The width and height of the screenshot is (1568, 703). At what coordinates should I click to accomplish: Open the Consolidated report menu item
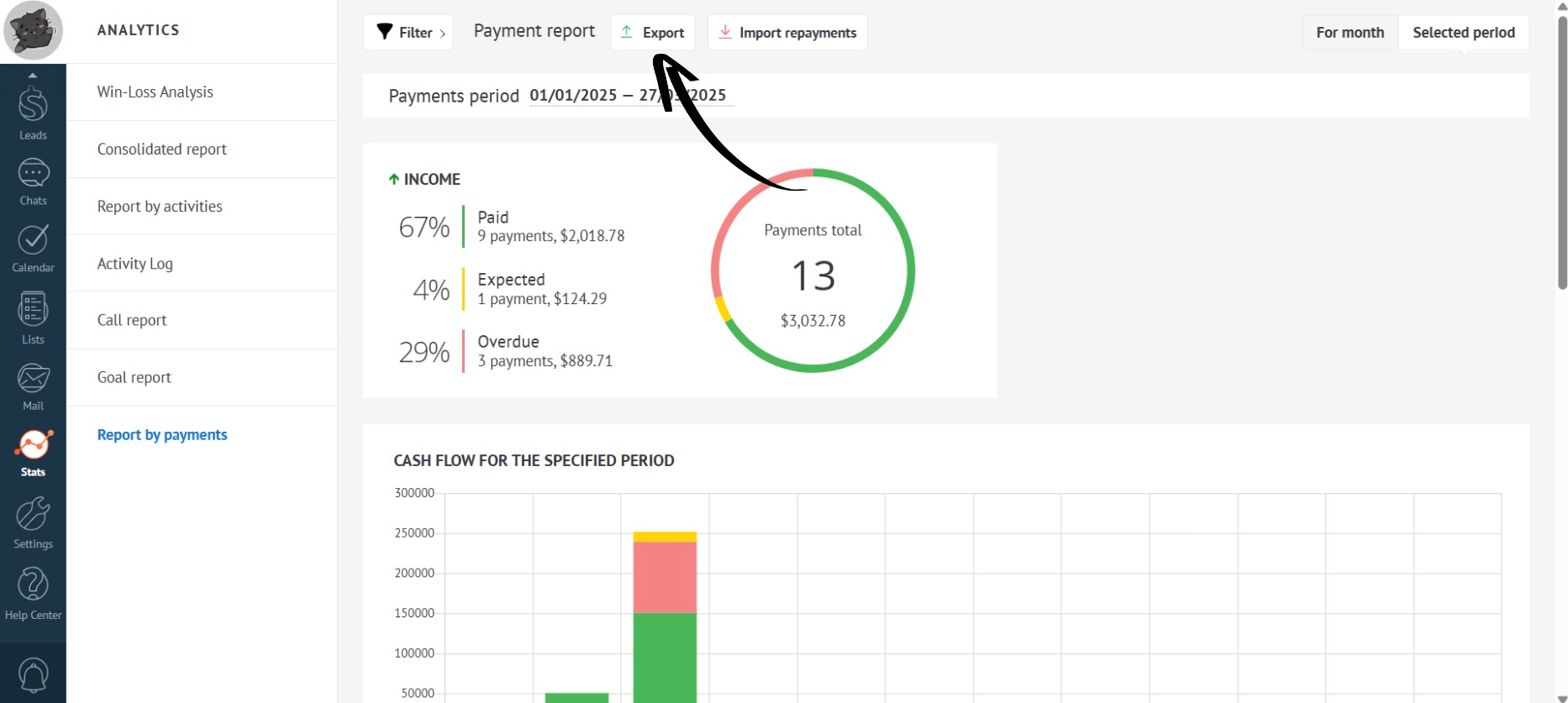162,150
